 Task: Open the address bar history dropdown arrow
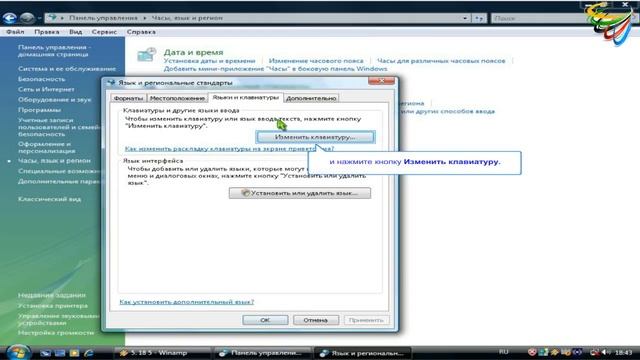pos(465,18)
